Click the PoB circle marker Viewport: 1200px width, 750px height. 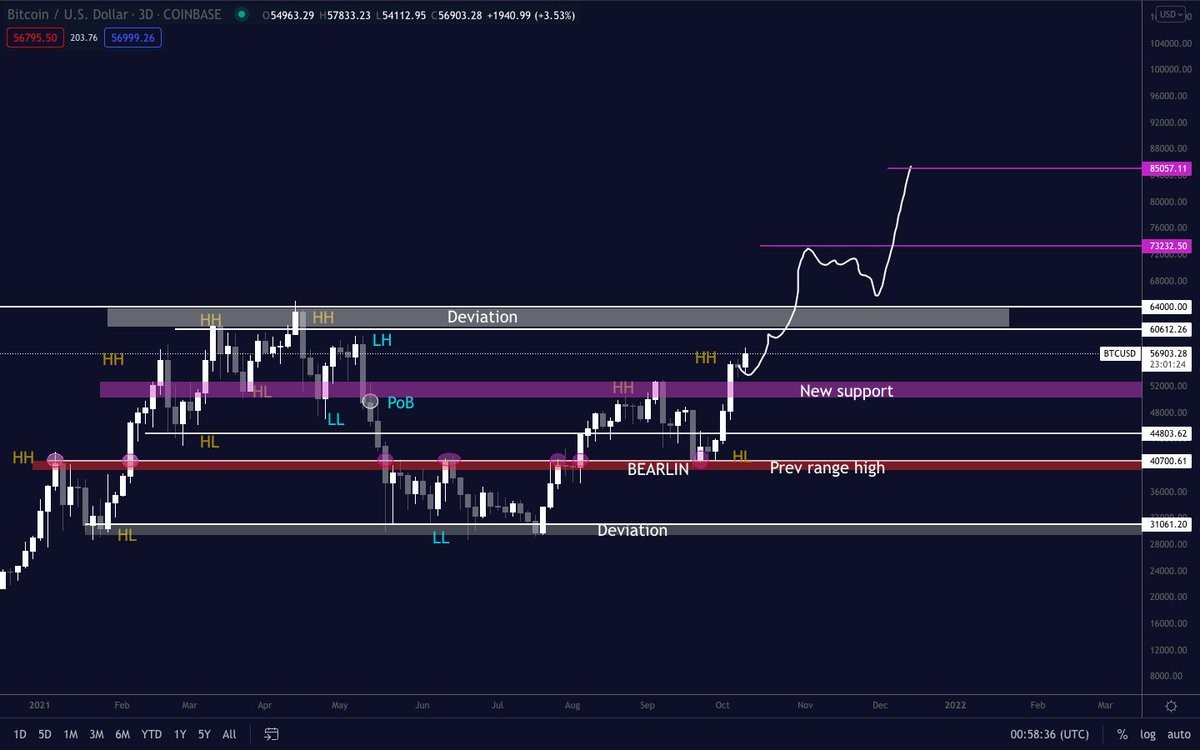pyautogui.click(x=369, y=401)
